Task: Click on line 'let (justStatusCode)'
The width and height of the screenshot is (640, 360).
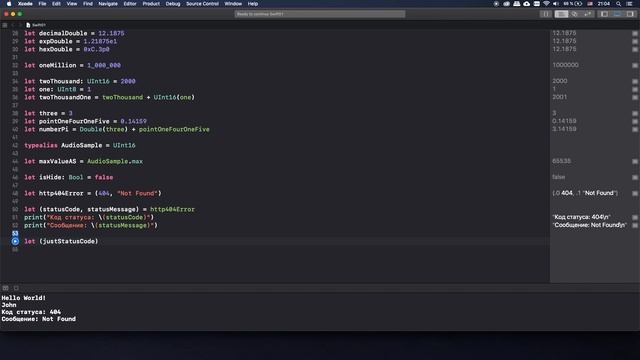Action: [61, 241]
